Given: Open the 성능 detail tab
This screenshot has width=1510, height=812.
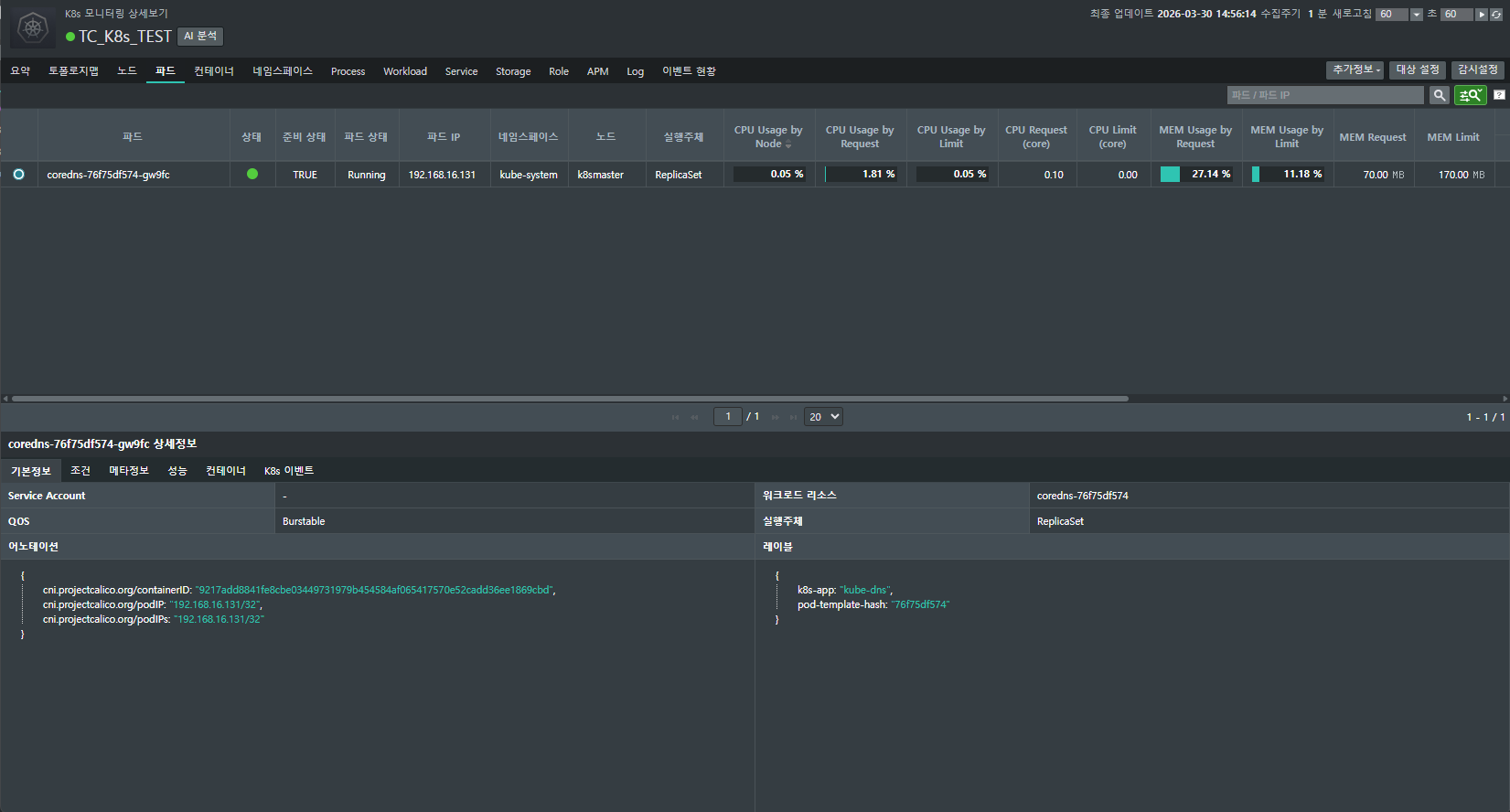Looking at the screenshot, I should pyautogui.click(x=177, y=471).
